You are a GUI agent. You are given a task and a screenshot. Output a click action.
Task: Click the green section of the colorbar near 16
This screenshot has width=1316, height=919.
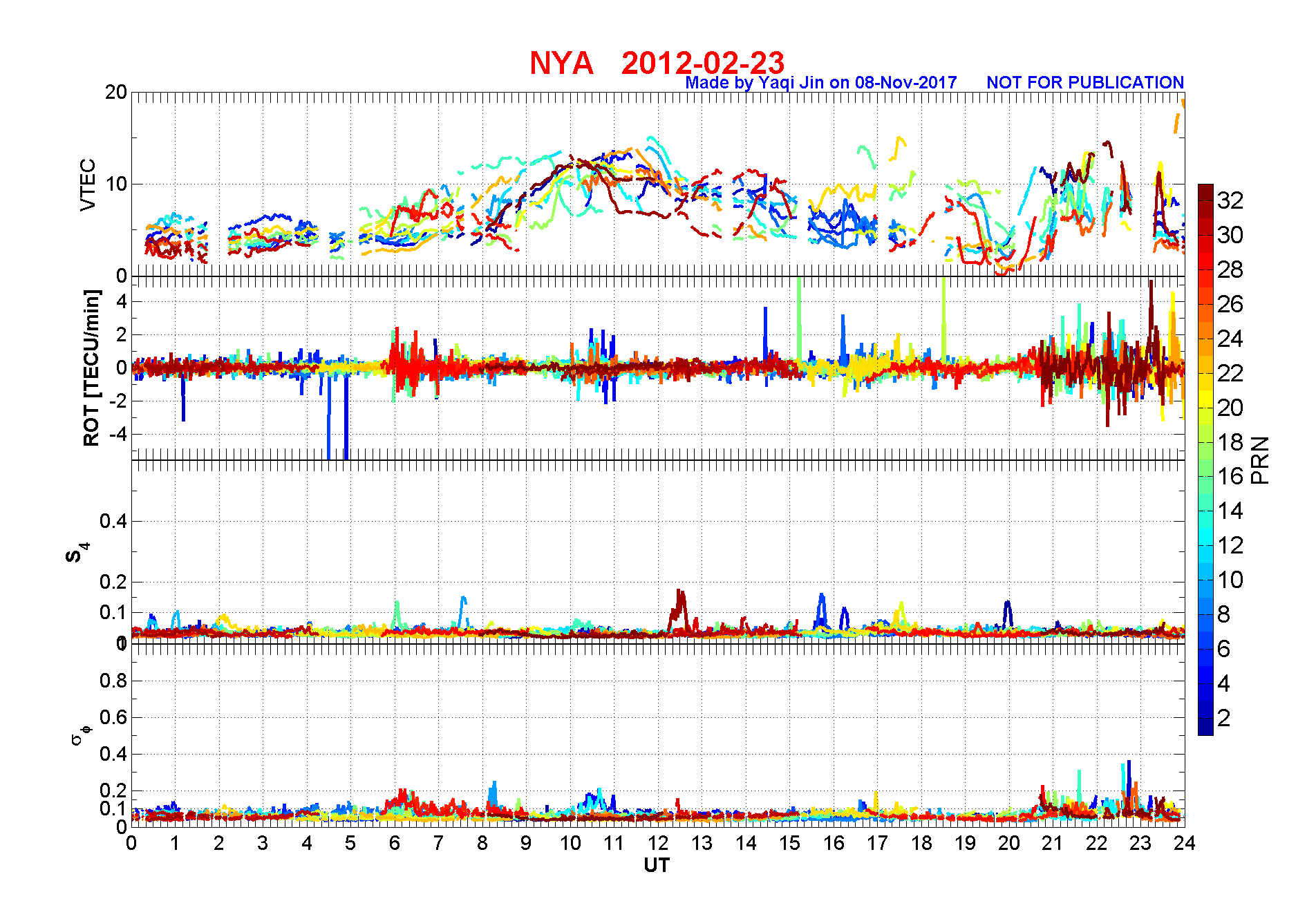tap(1205, 477)
